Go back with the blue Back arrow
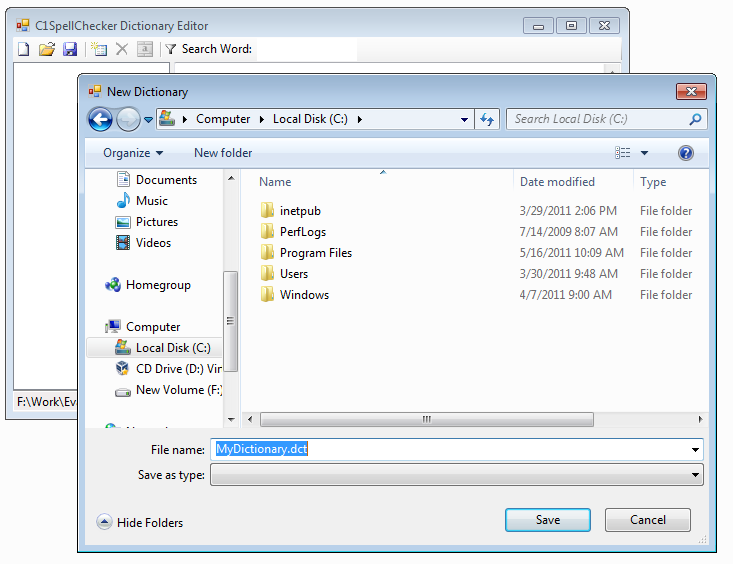Screen dimensions: 733x564 point(100,120)
